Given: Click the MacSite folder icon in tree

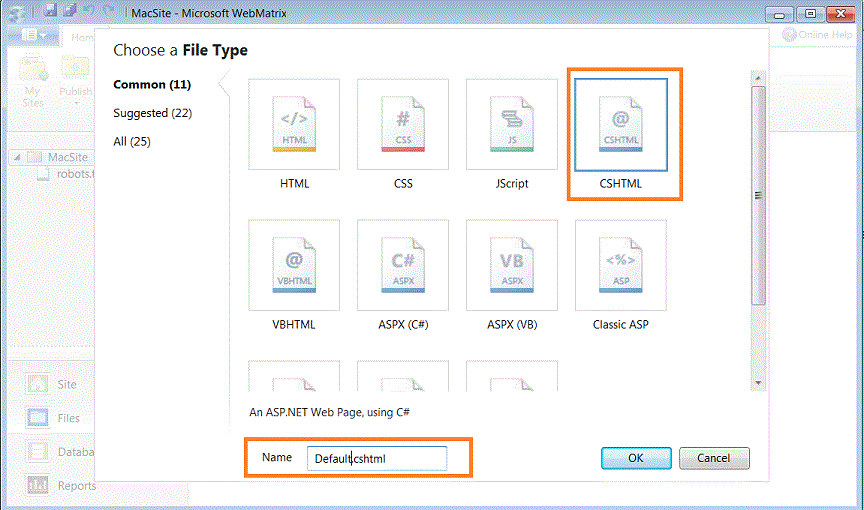Looking at the screenshot, I should pyautogui.click(x=35, y=158).
